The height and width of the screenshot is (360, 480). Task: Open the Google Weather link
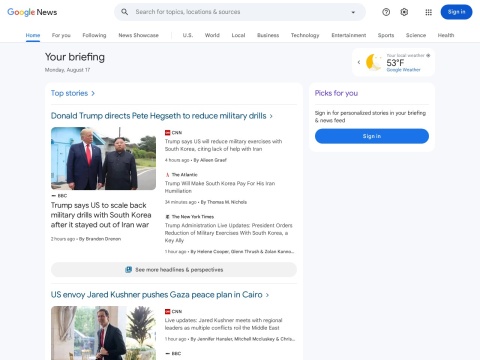(x=403, y=70)
